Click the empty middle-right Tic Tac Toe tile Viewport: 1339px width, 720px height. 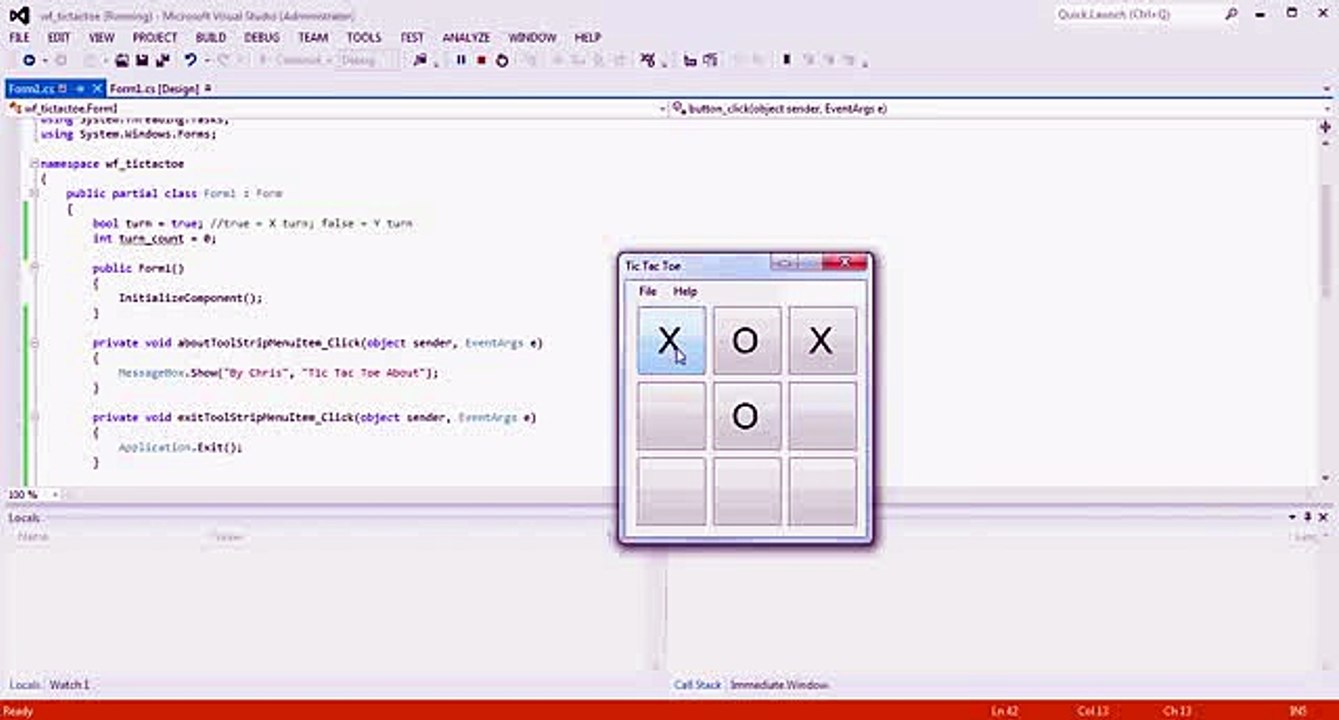[x=822, y=416]
